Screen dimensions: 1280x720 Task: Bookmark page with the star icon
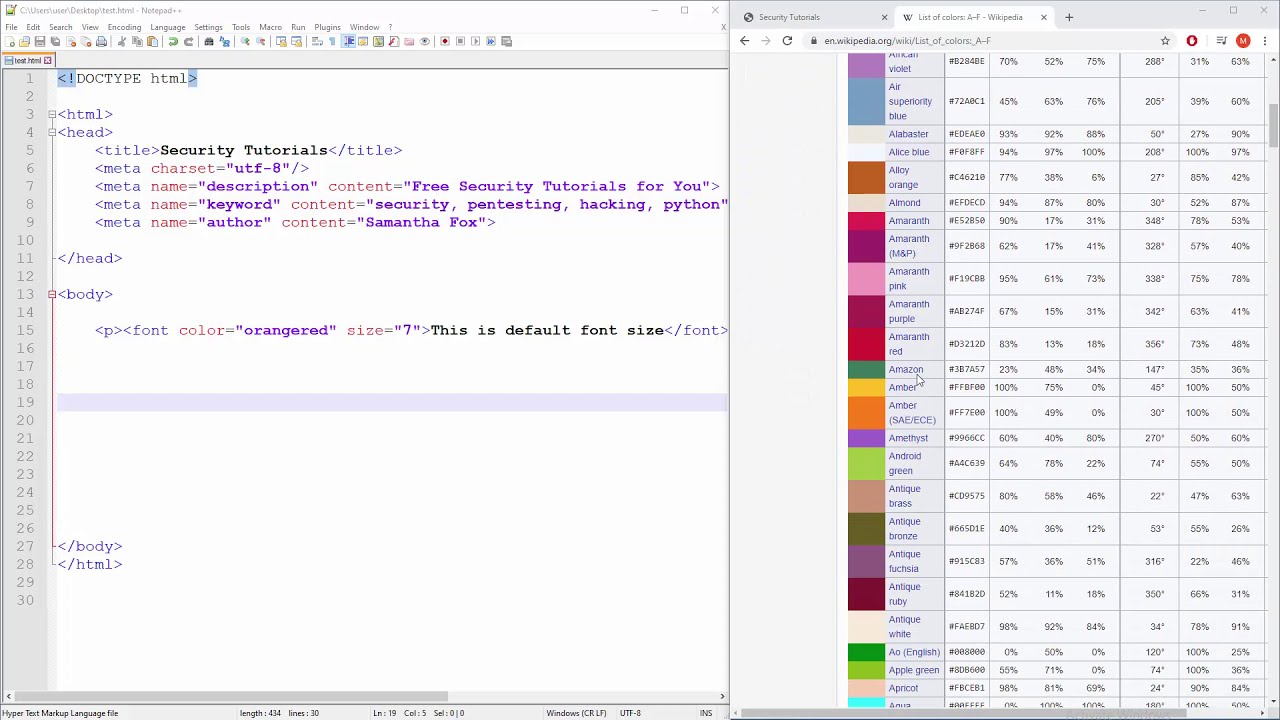1165,41
